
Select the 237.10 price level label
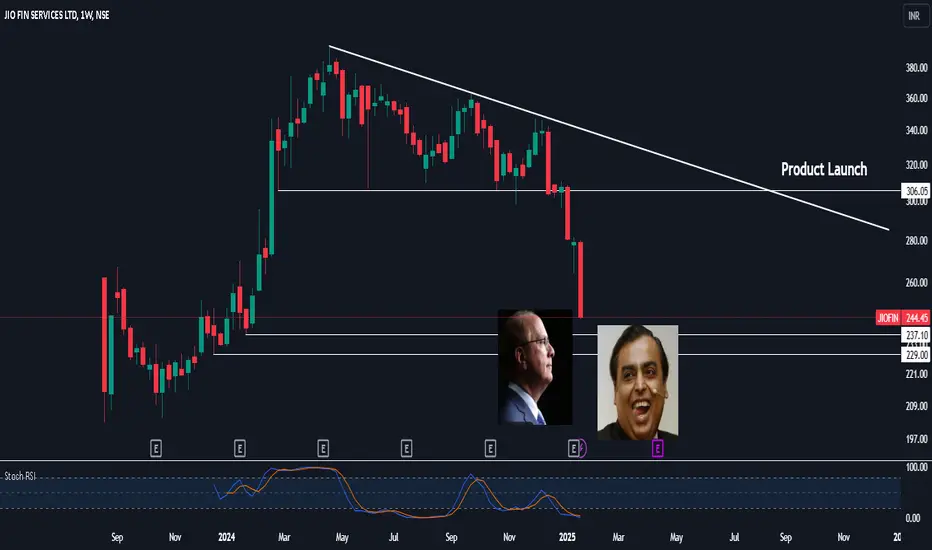tap(916, 335)
